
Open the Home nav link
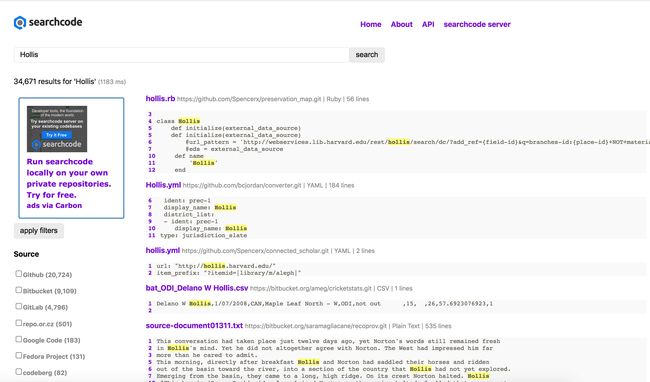point(371,24)
